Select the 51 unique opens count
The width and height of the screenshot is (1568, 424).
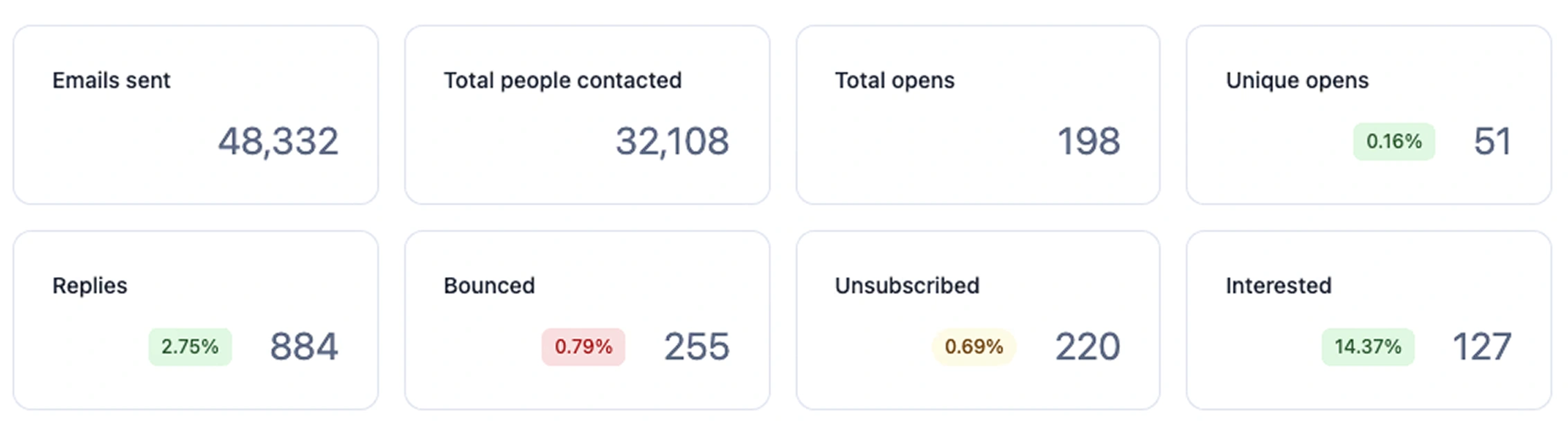[x=1492, y=141]
